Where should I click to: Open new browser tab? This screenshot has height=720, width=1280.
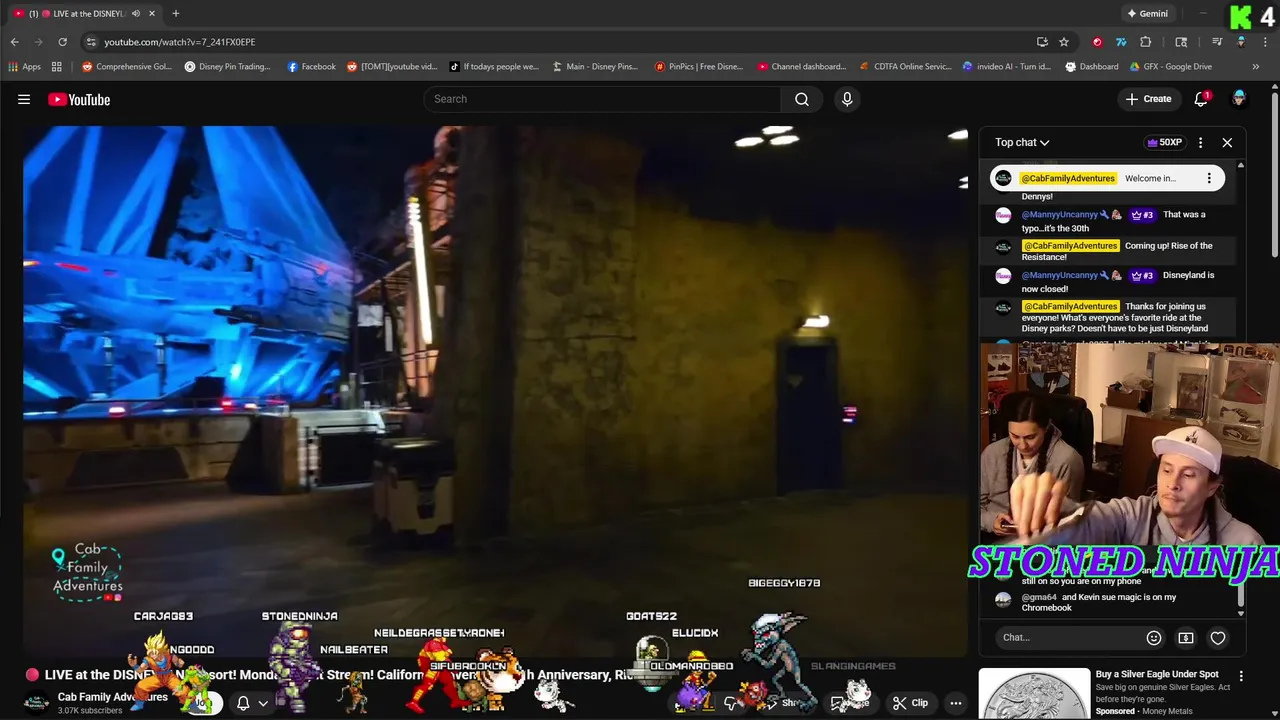click(x=175, y=13)
